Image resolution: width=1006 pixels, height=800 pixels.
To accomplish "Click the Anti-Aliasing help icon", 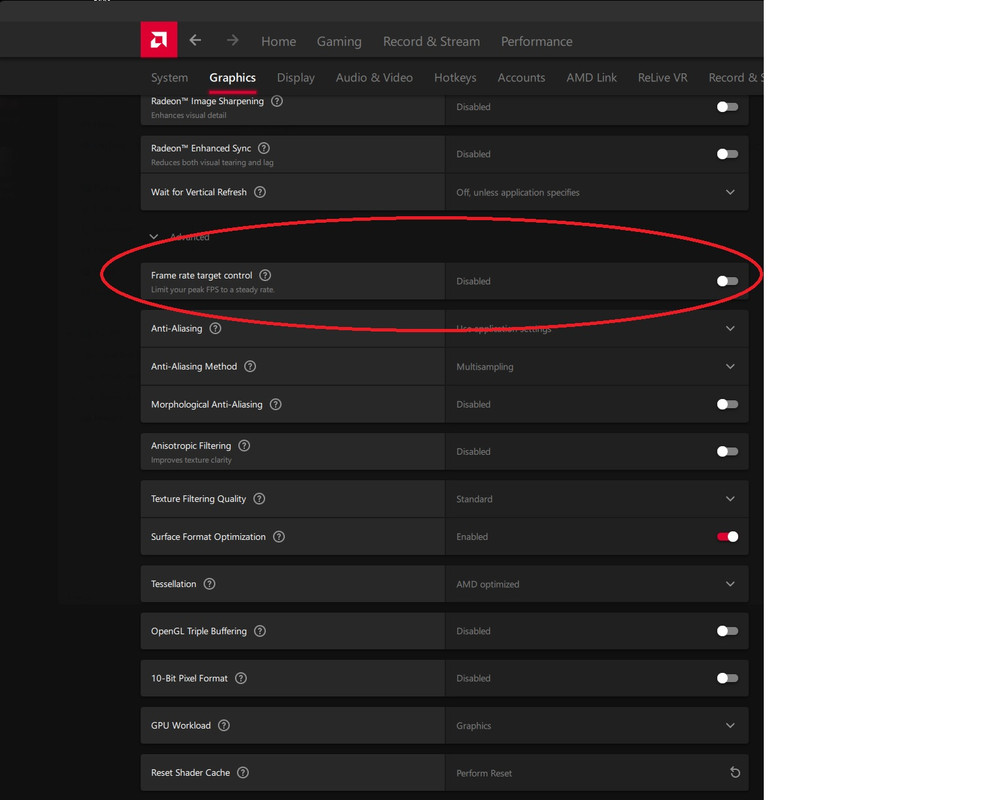I will [216, 328].
